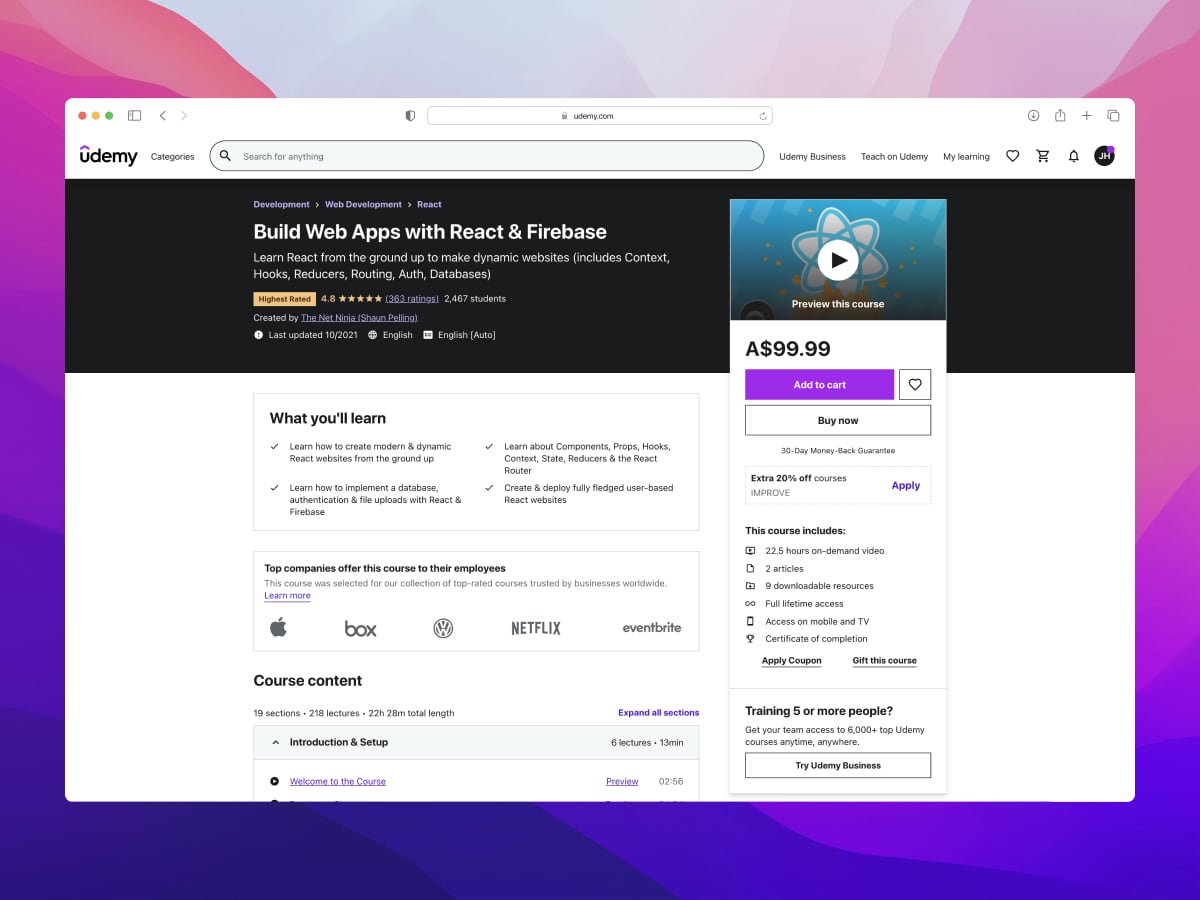
Task: Navigate to React breadcrumb
Action: click(x=429, y=204)
